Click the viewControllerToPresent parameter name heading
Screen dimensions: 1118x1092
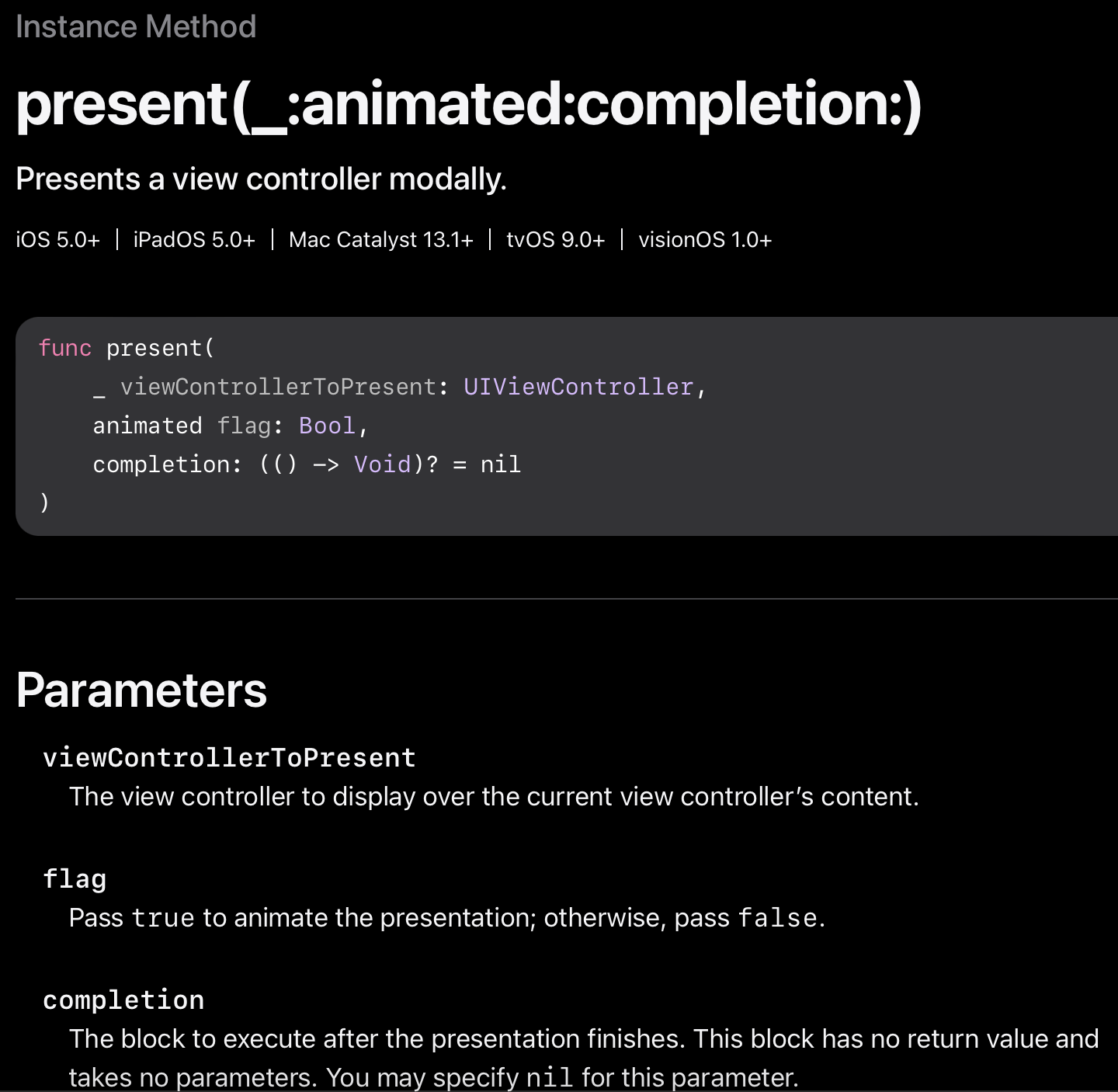pos(229,757)
